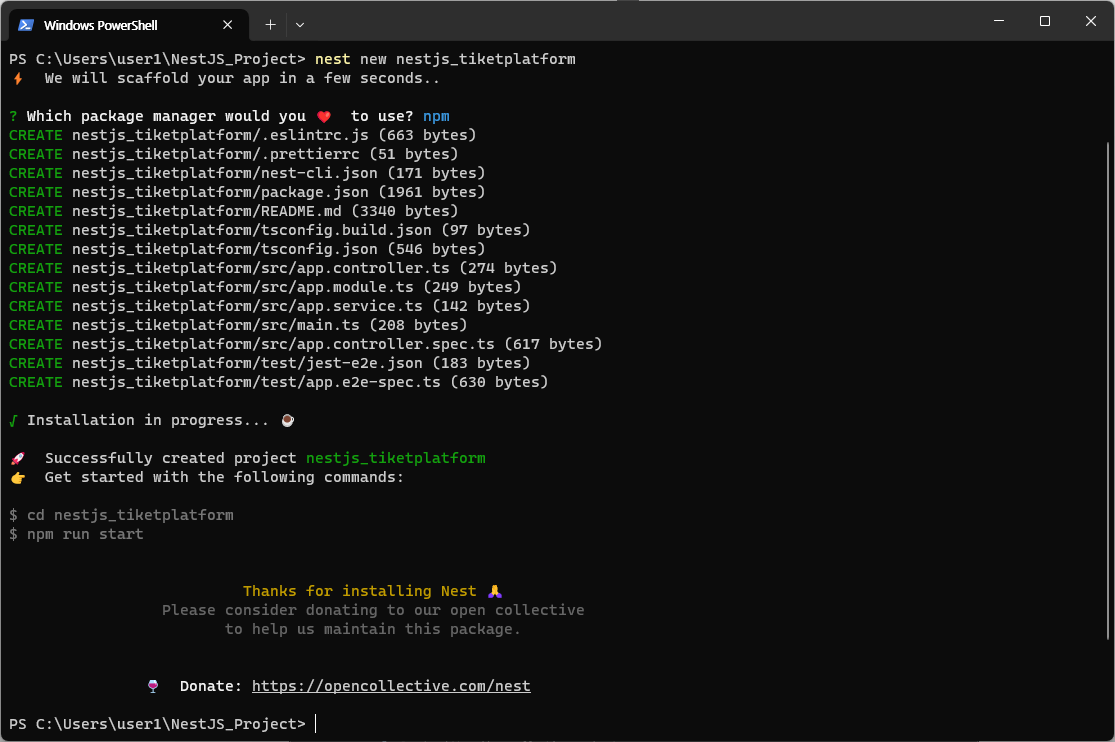Click the rocket emoji beside Successfully created

[18, 458]
